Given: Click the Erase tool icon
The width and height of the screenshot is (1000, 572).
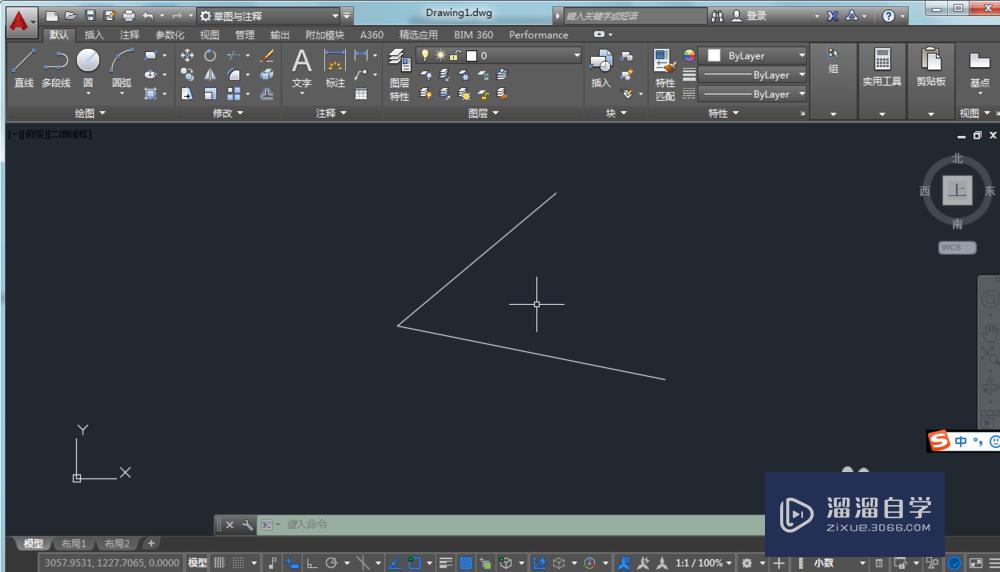Looking at the screenshot, I should click(x=267, y=55).
